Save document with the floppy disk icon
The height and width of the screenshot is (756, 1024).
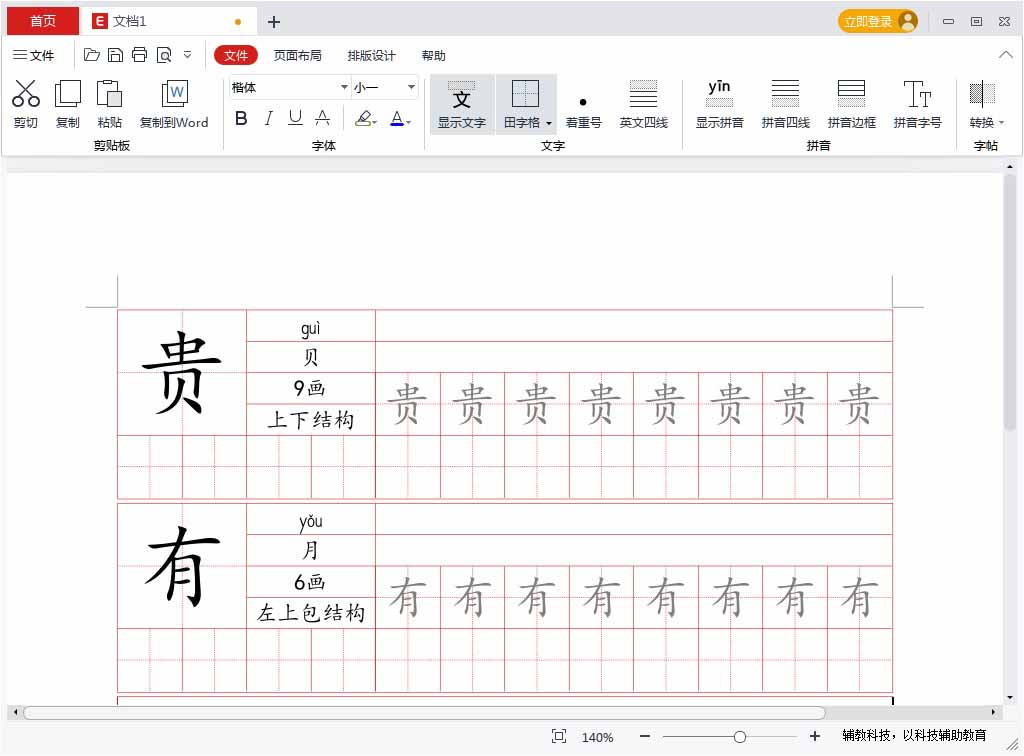(115, 55)
